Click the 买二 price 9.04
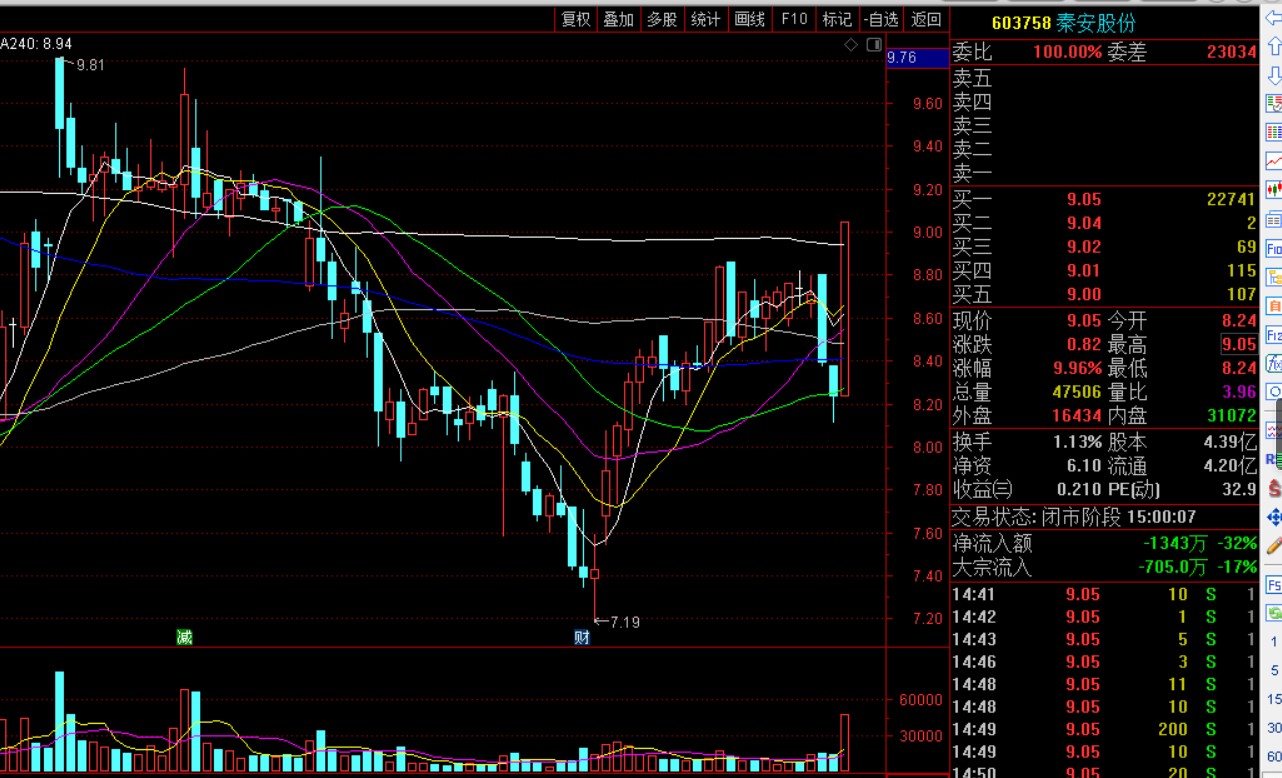1282x778 pixels. (1084, 223)
